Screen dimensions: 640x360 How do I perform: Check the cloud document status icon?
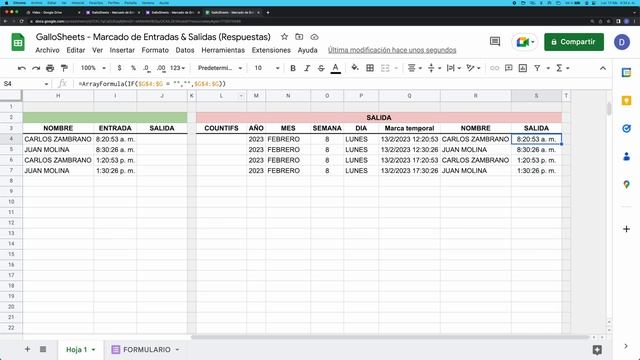click(x=314, y=37)
